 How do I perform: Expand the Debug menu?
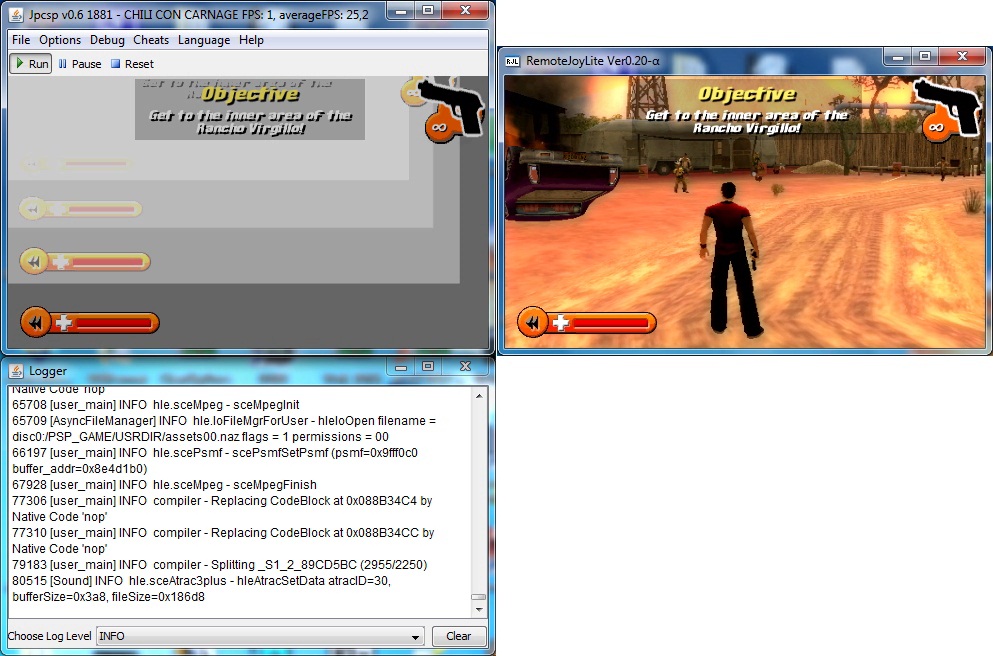[107, 40]
